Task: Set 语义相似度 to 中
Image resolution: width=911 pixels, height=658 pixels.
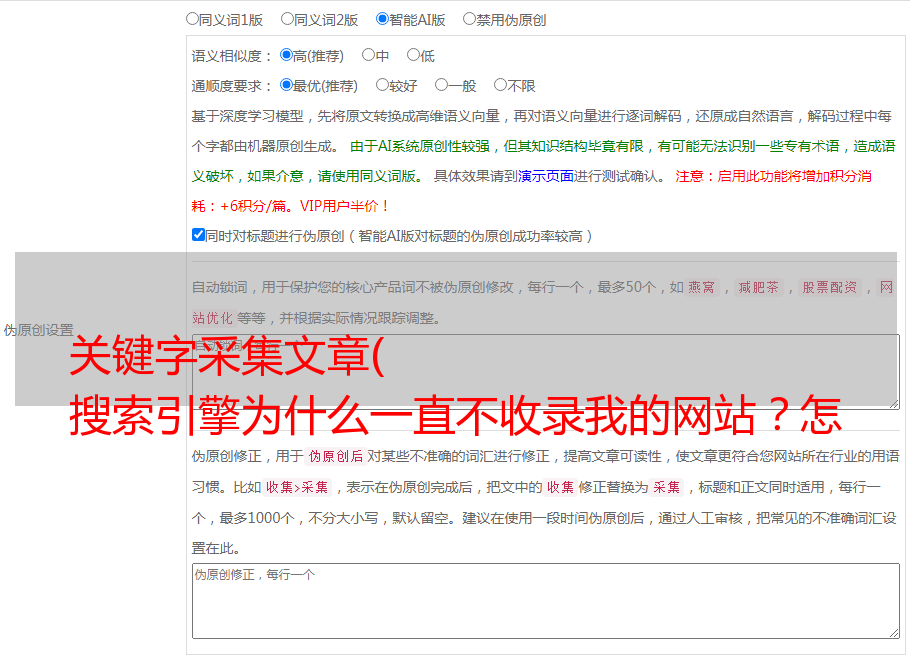Action: [368, 55]
